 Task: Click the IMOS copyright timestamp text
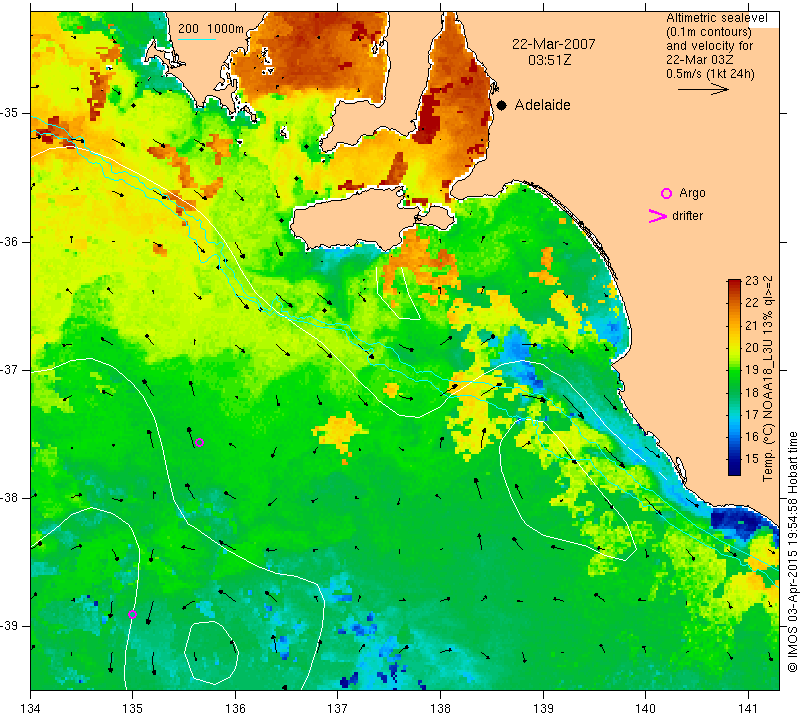792,552
